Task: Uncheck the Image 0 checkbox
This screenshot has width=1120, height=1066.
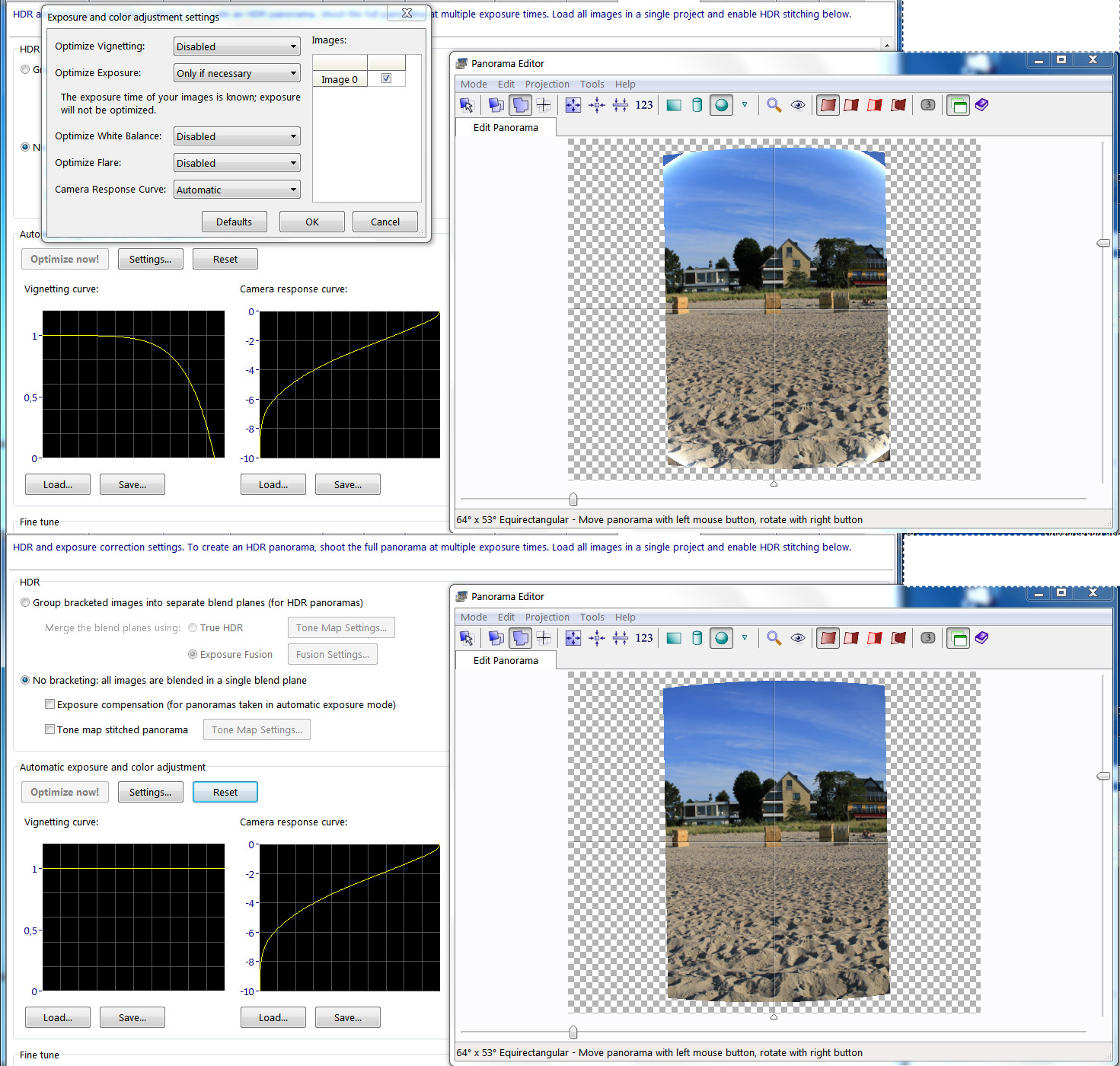Action: tap(386, 78)
